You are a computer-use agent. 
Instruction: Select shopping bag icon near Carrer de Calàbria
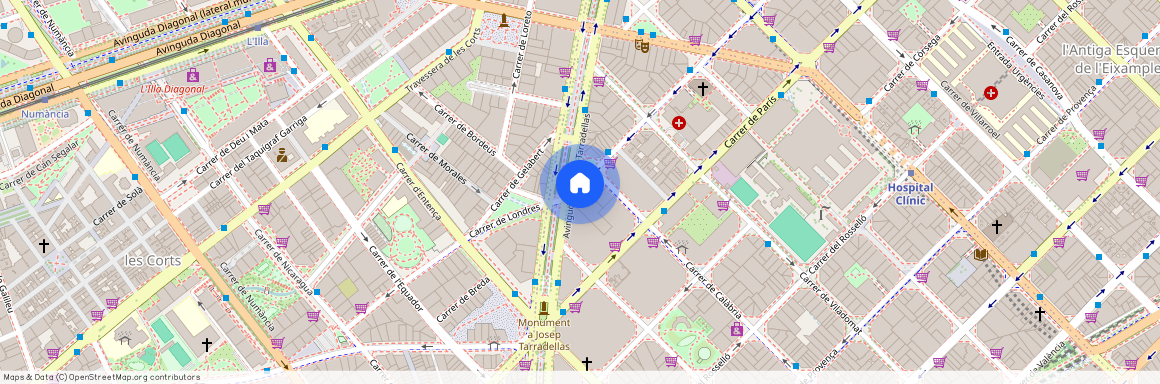click(x=736, y=329)
